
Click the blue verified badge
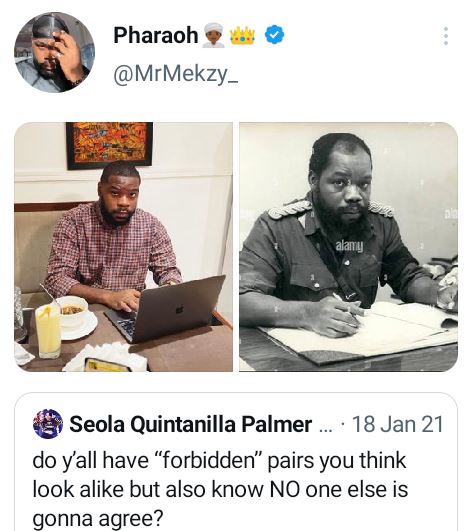pyautogui.click(x=274, y=35)
